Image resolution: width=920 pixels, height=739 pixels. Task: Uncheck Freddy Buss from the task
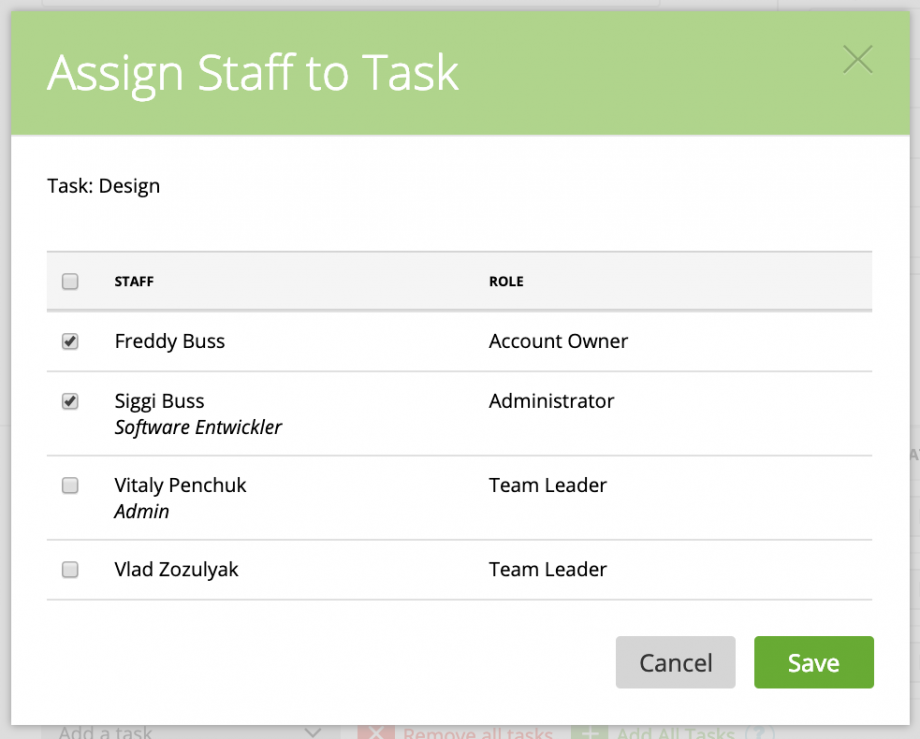pos(70,341)
